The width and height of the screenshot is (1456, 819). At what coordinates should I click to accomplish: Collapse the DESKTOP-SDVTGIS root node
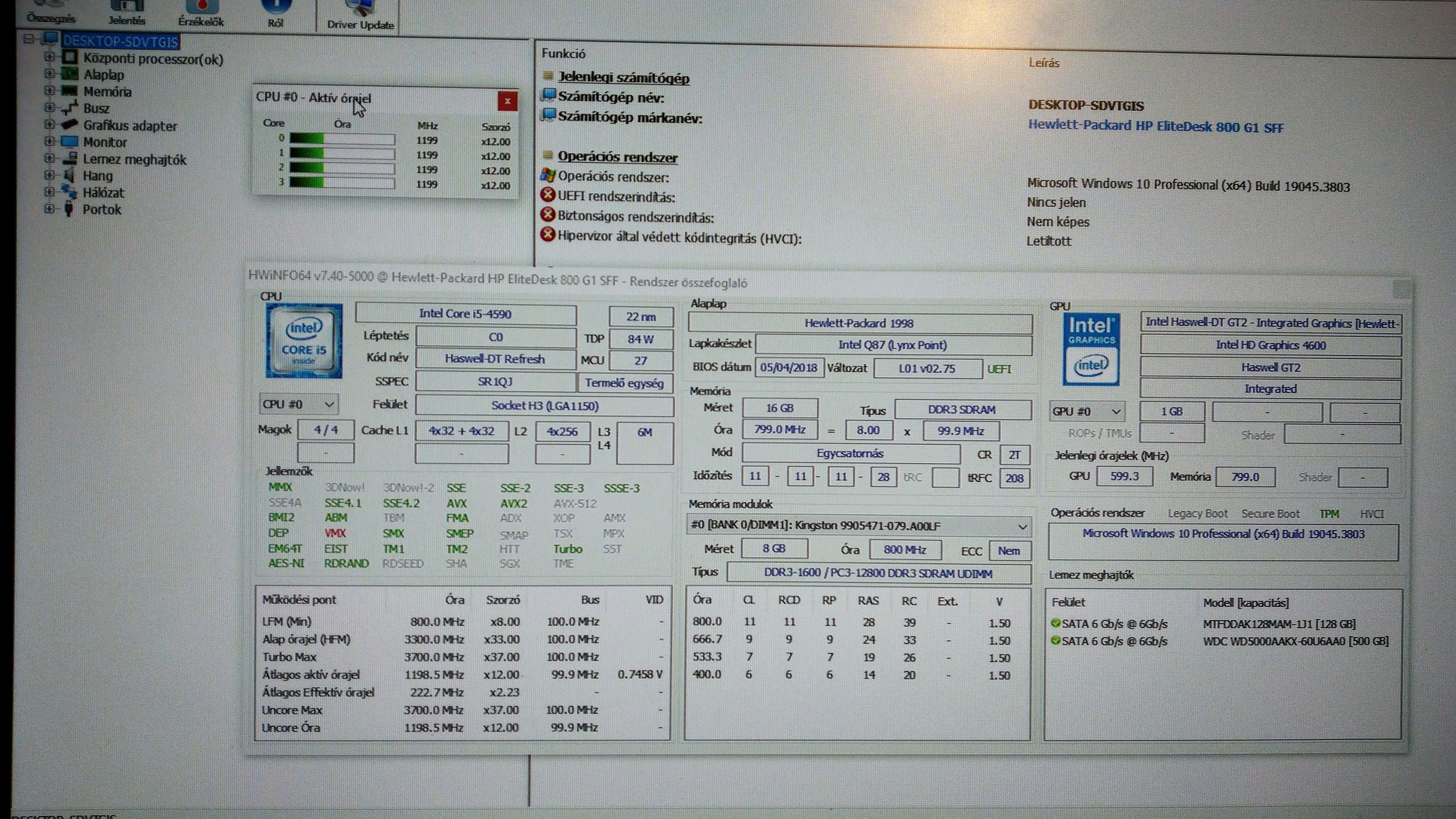29,39
